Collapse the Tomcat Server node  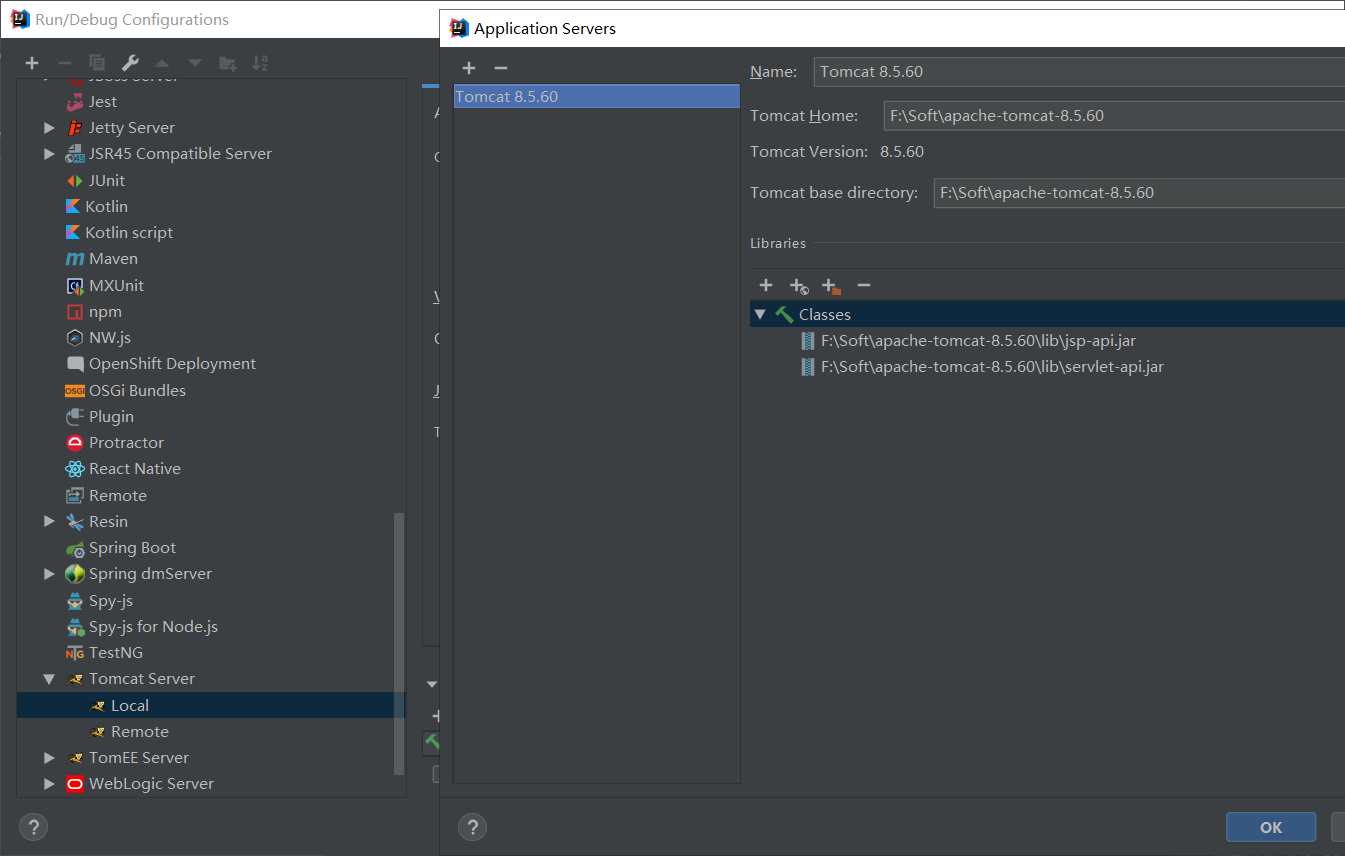(49, 678)
